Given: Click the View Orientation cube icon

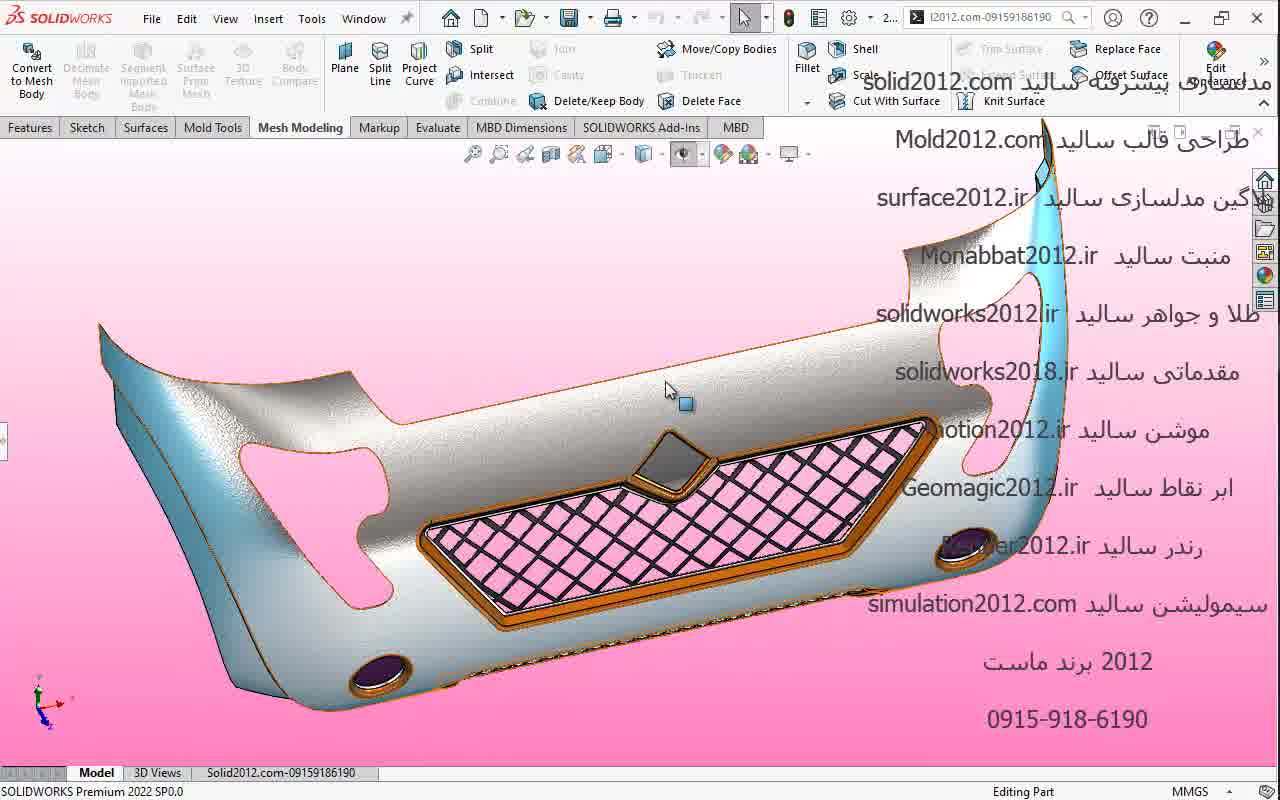Looking at the screenshot, I should (603, 154).
